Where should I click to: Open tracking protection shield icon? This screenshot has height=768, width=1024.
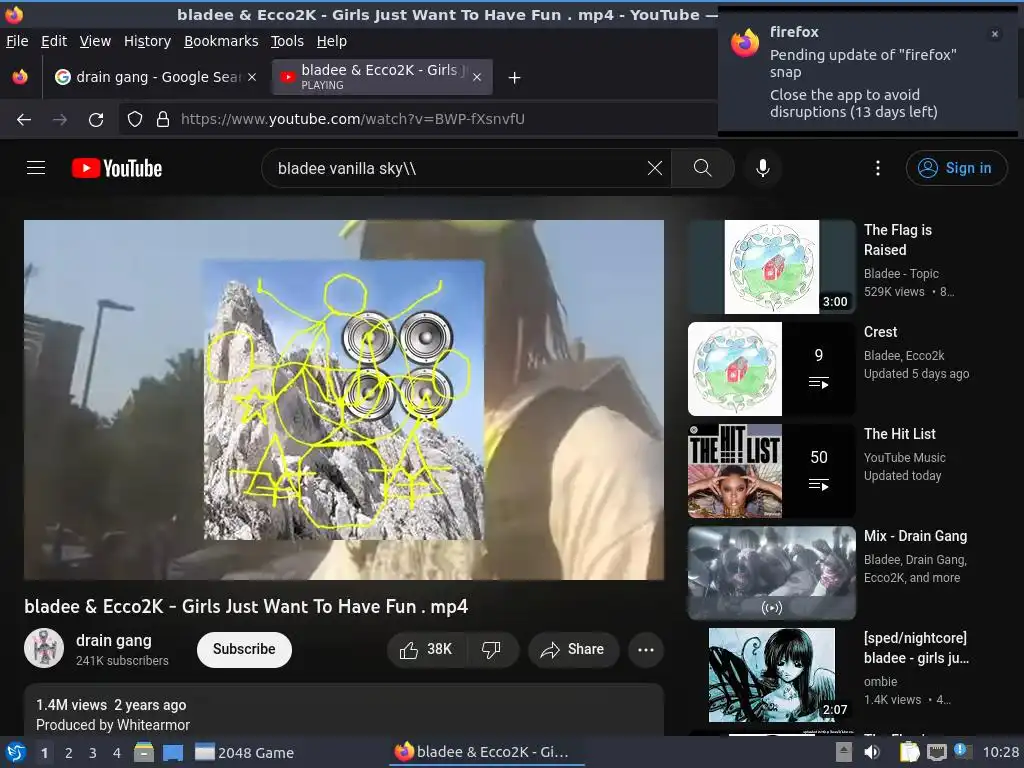click(135, 119)
